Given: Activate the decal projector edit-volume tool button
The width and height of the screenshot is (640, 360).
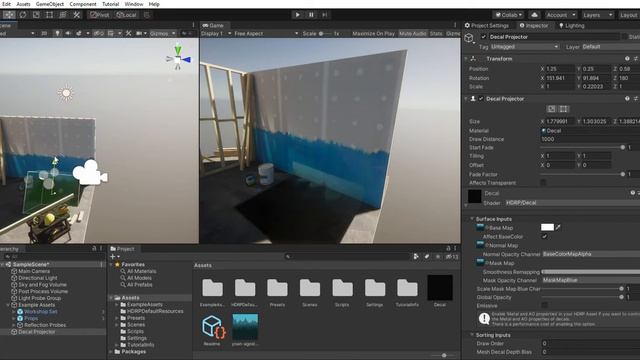Looking at the screenshot, I should pyautogui.click(x=551, y=109).
